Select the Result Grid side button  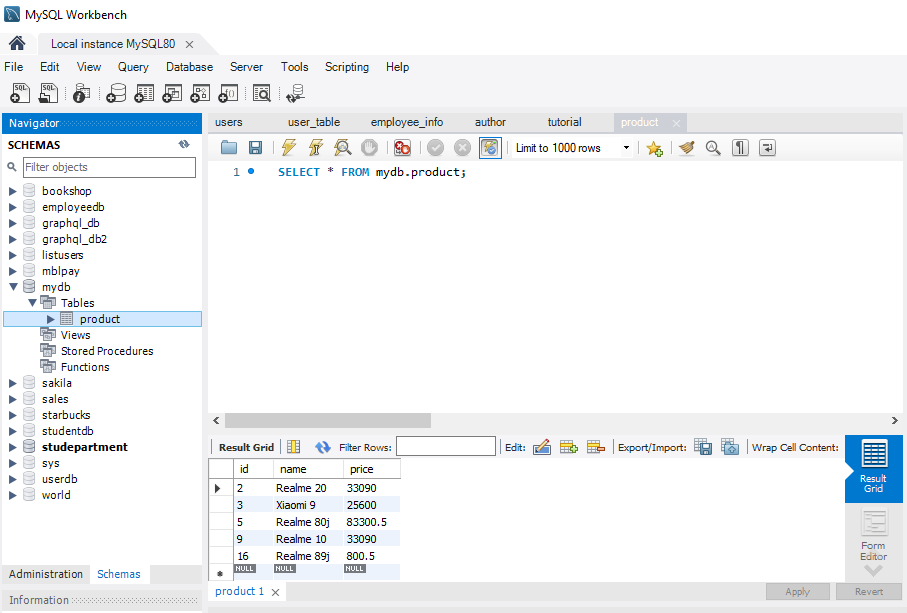873,468
